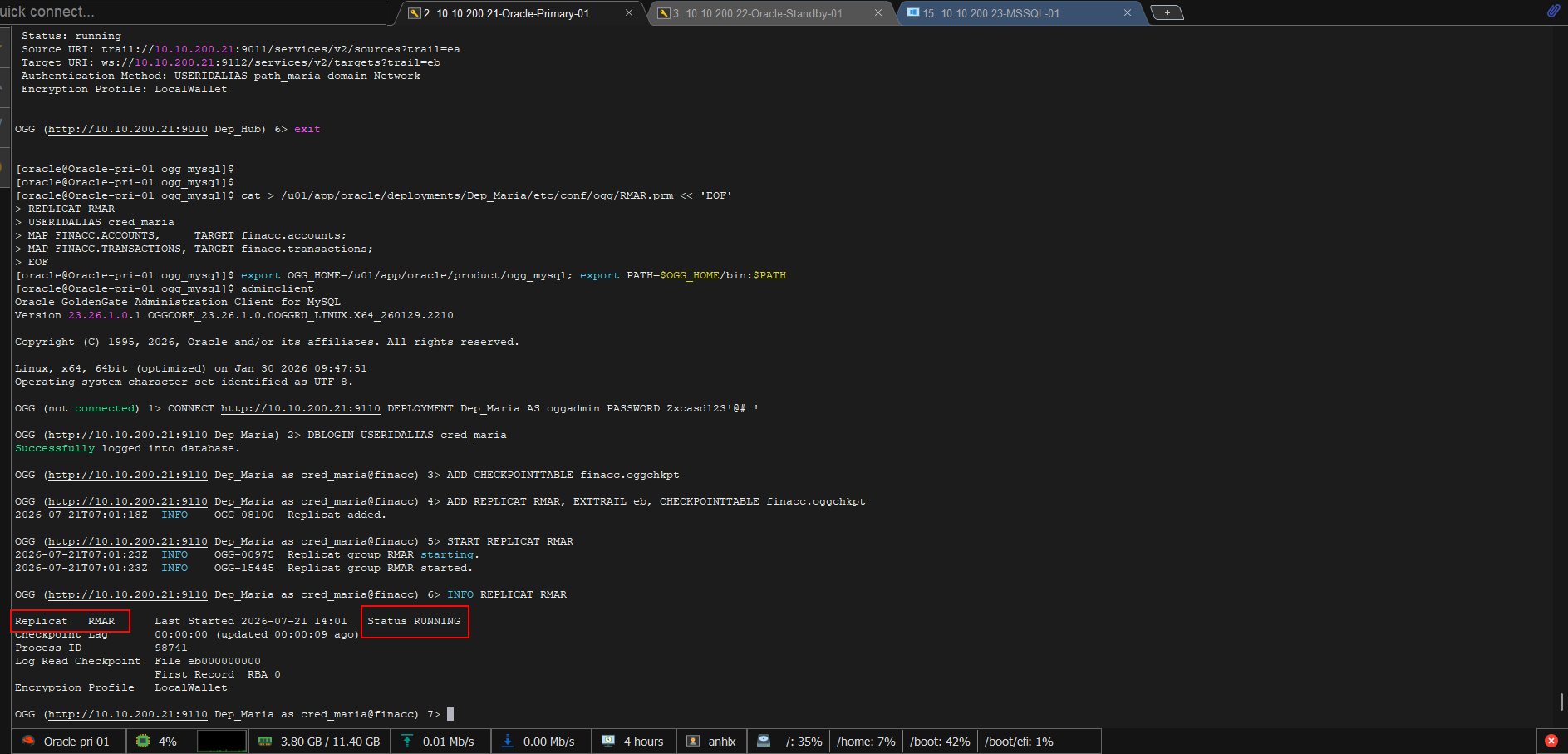Screen dimensions: 1568x754
Task: Close the MSSQL-01 session tab
Action: tap(1128, 13)
